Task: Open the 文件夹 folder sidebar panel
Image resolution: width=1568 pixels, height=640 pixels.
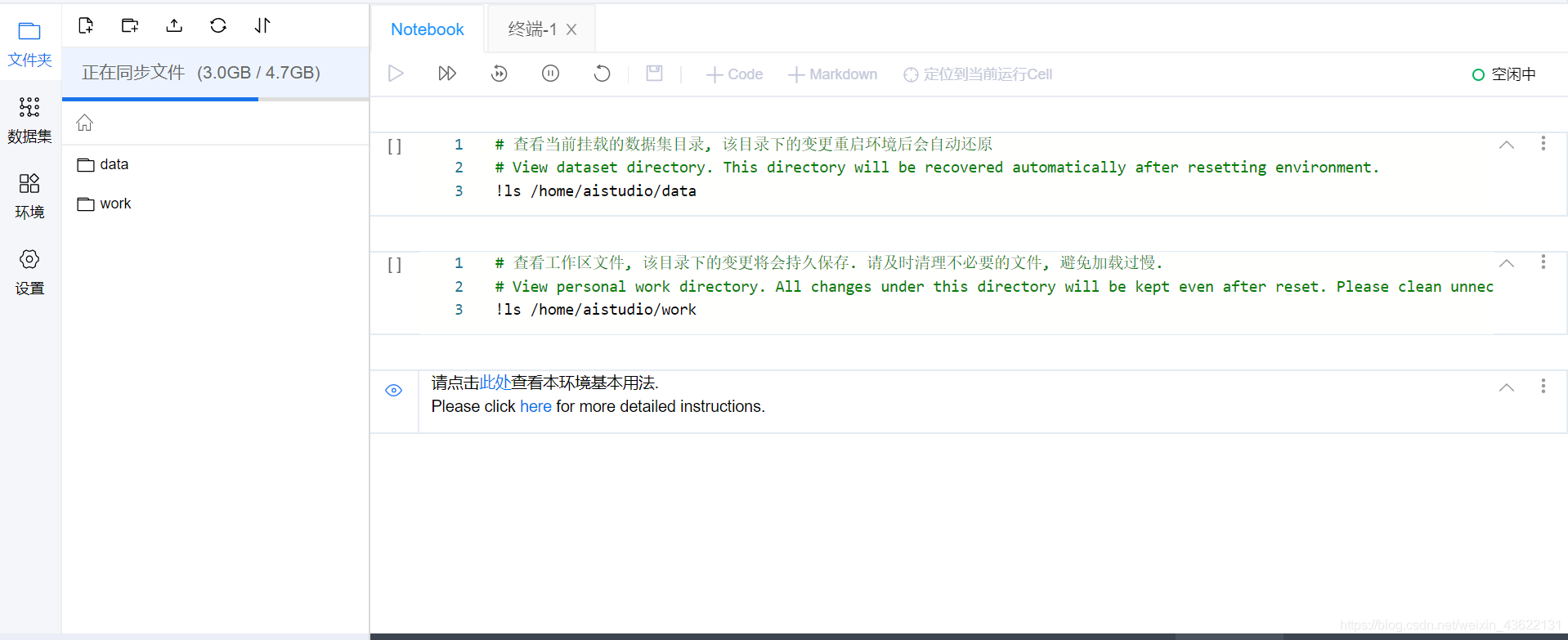Action: click(x=29, y=44)
